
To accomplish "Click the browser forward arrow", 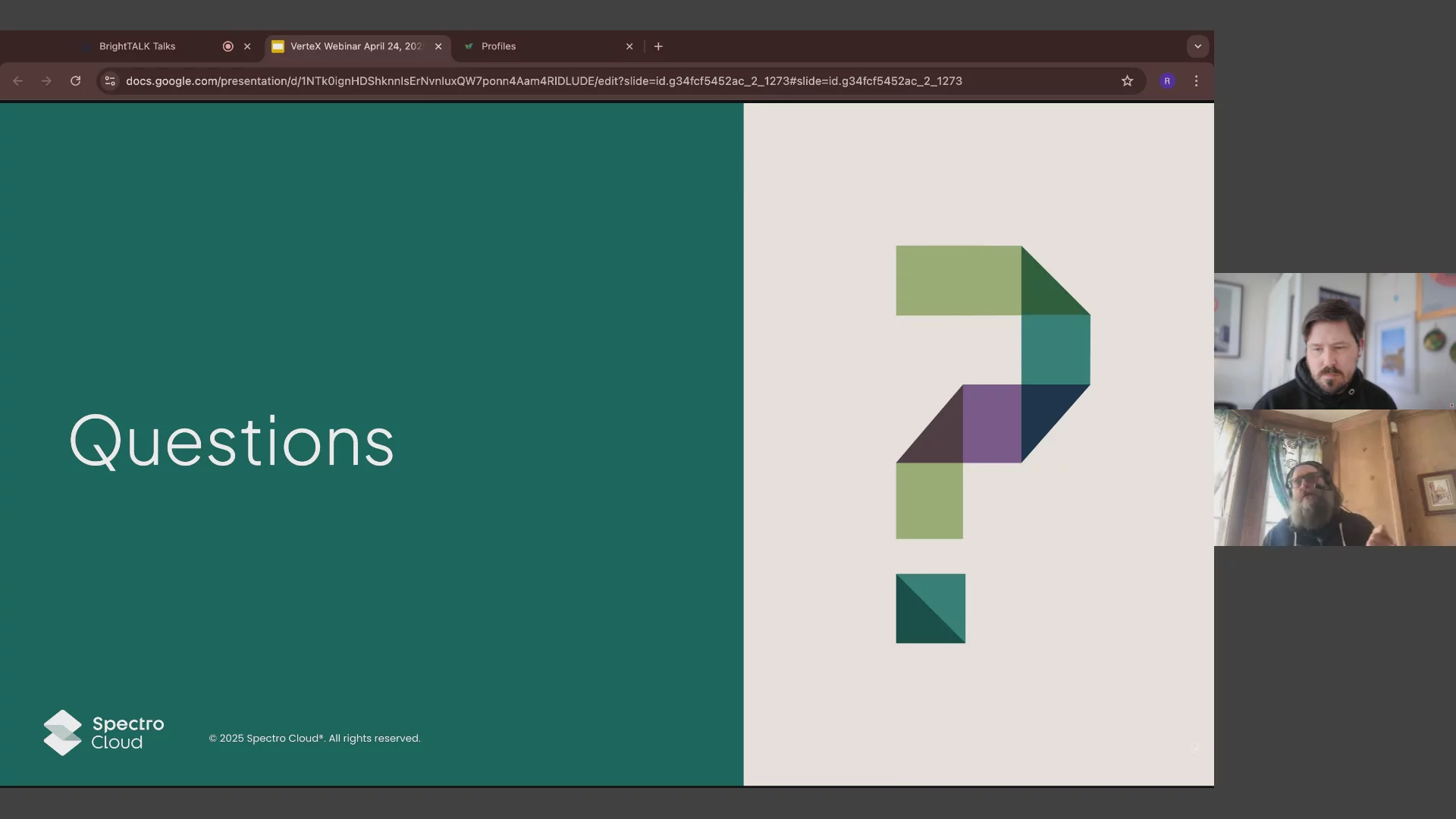I will coord(47,81).
